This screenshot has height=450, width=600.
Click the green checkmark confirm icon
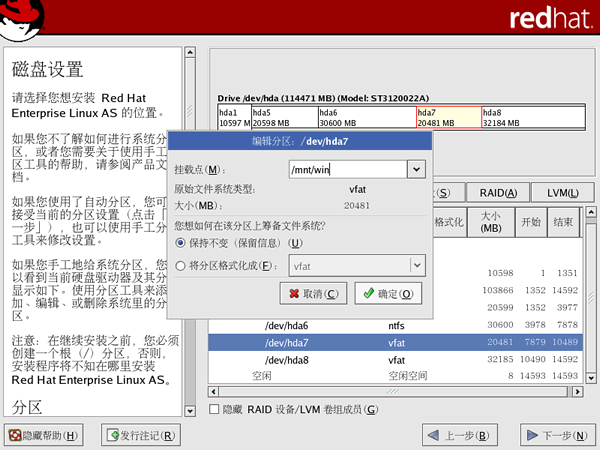tap(369, 293)
